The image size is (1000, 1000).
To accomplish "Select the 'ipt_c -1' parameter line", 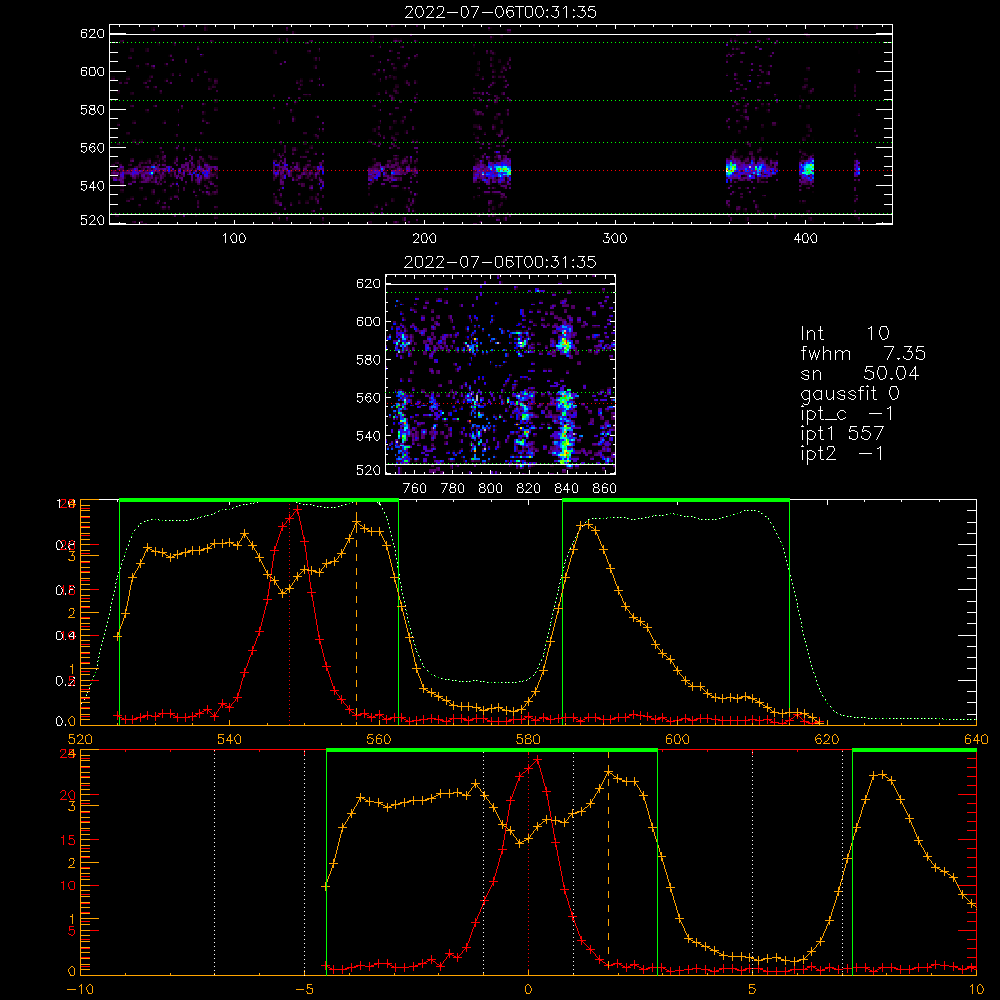I will pos(847,414).
